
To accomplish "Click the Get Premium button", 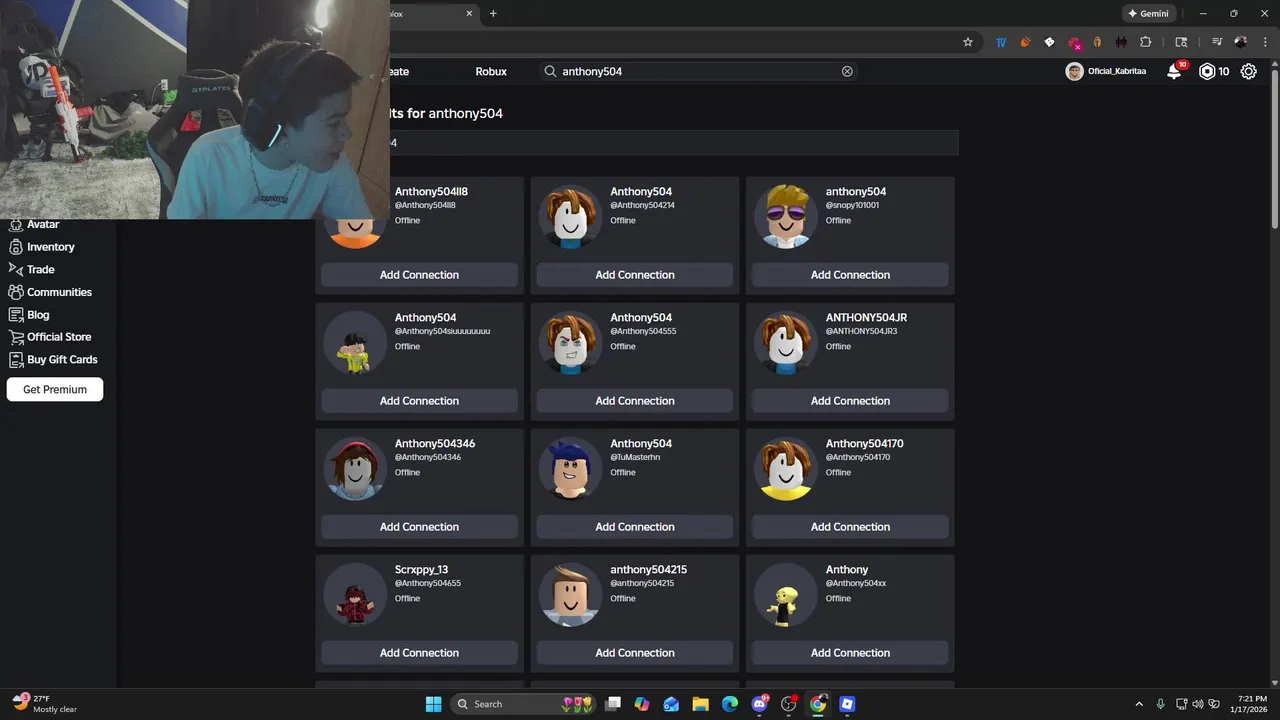I will point(55,389).
